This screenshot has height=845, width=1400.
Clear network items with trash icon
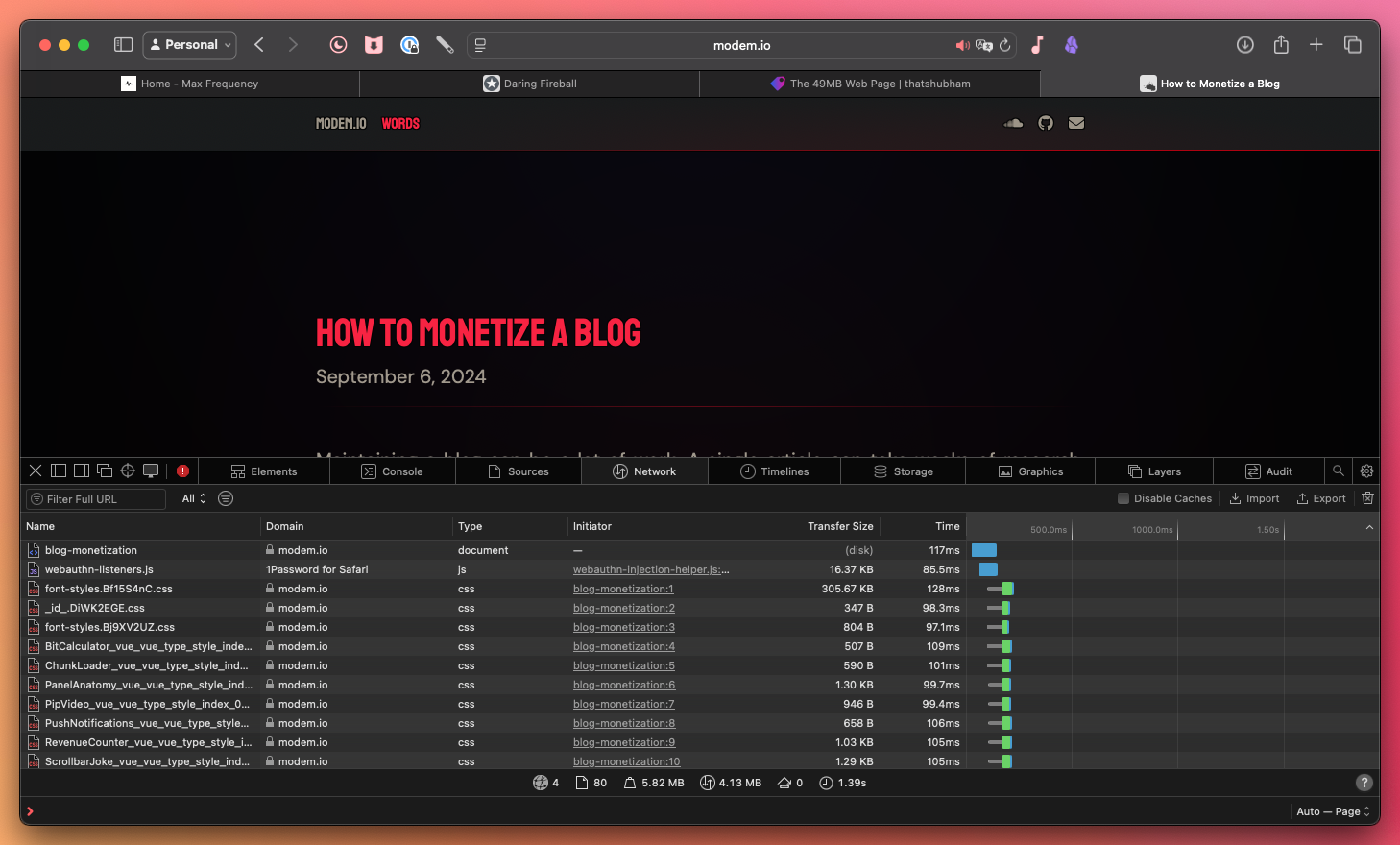(x=1367, y=498)
